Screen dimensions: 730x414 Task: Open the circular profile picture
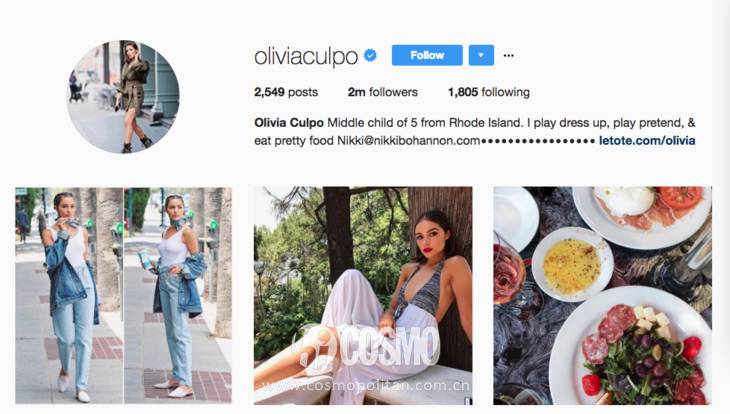[x=123, y=97]
